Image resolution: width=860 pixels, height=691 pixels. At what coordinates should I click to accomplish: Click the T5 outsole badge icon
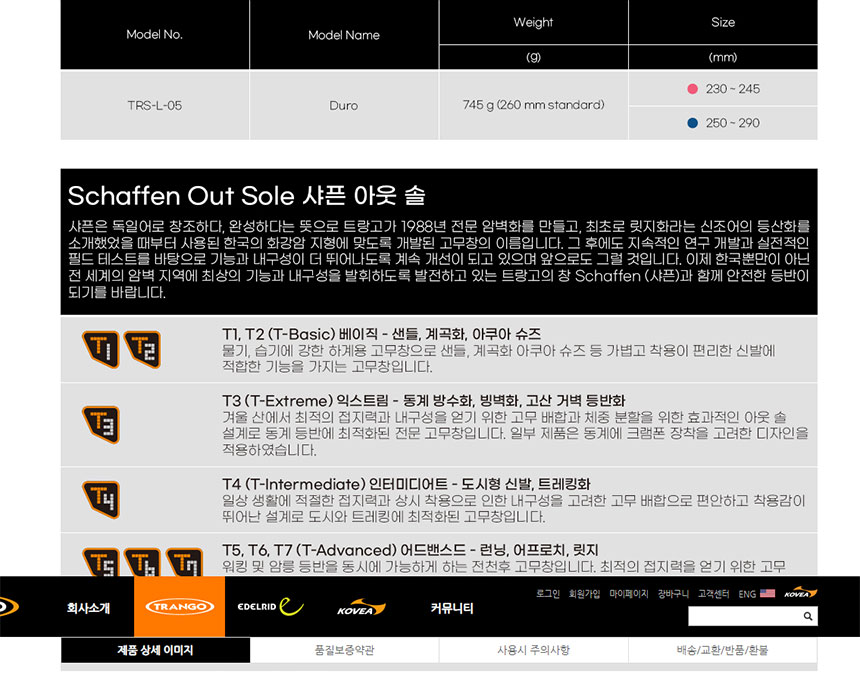pyautogui.click(x=101, y=562)
